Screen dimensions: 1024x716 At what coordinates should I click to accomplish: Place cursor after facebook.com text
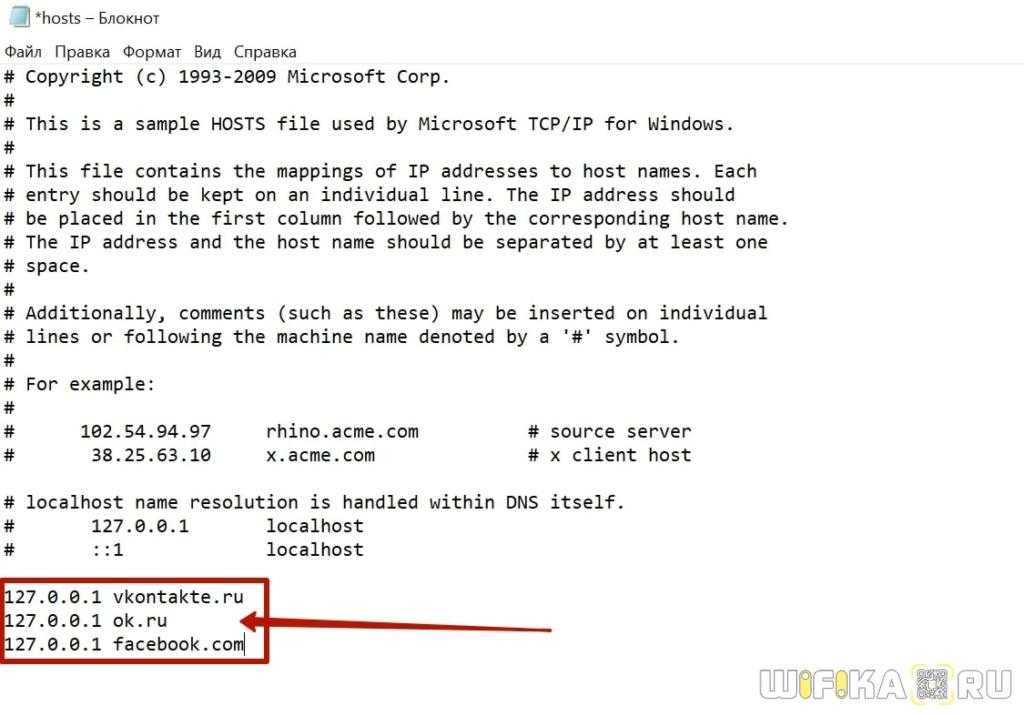coord(244,644)
